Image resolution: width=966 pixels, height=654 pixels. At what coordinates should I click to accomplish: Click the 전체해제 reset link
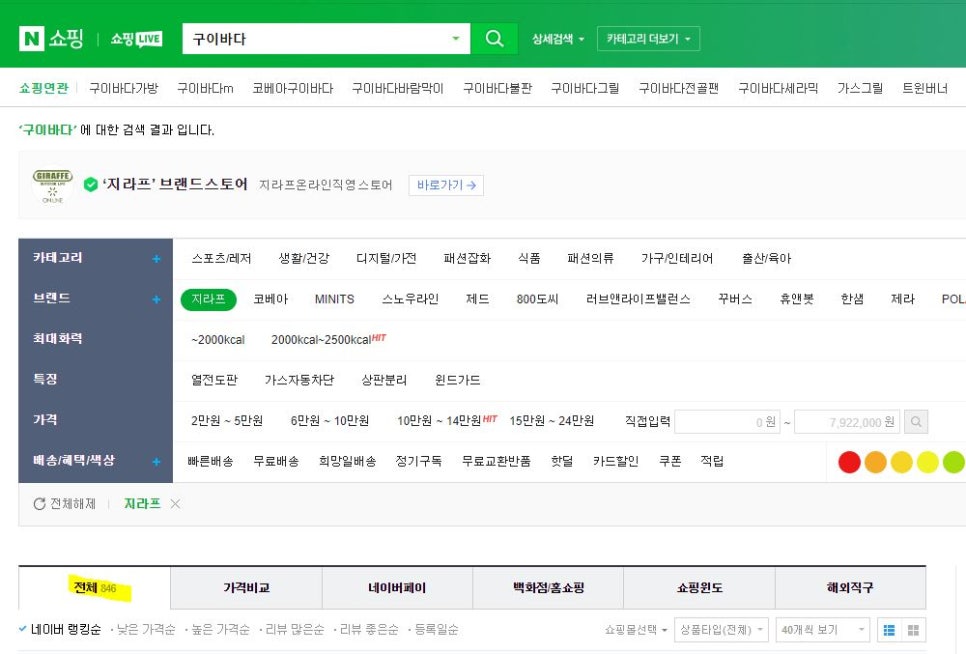tap(73, 504)
